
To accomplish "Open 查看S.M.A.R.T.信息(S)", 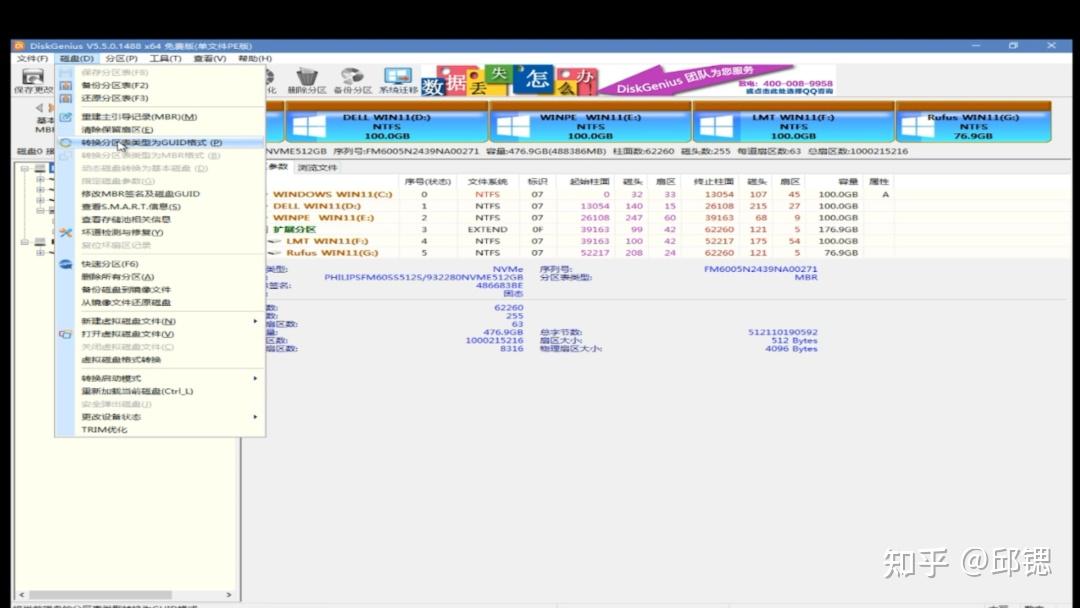I will point(160,207).
